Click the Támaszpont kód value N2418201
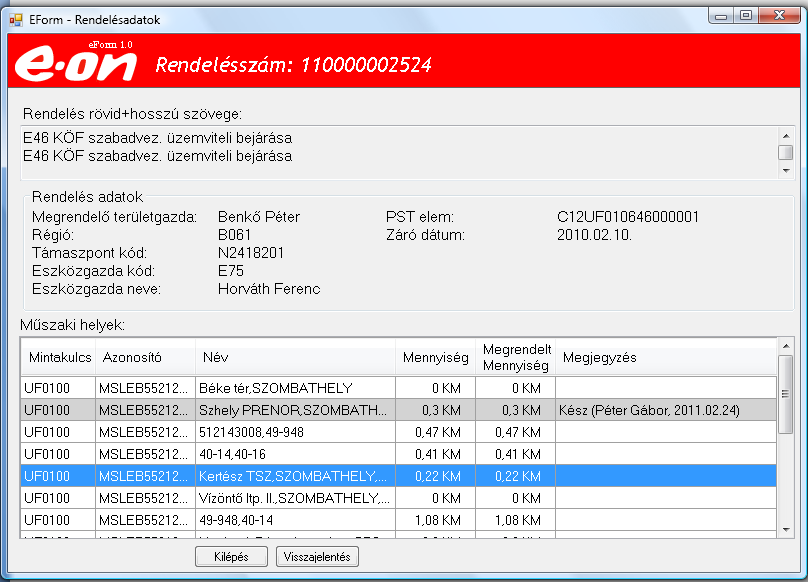Image resolution: width=808 pixels, height=582 pixels. pos(251,253)
